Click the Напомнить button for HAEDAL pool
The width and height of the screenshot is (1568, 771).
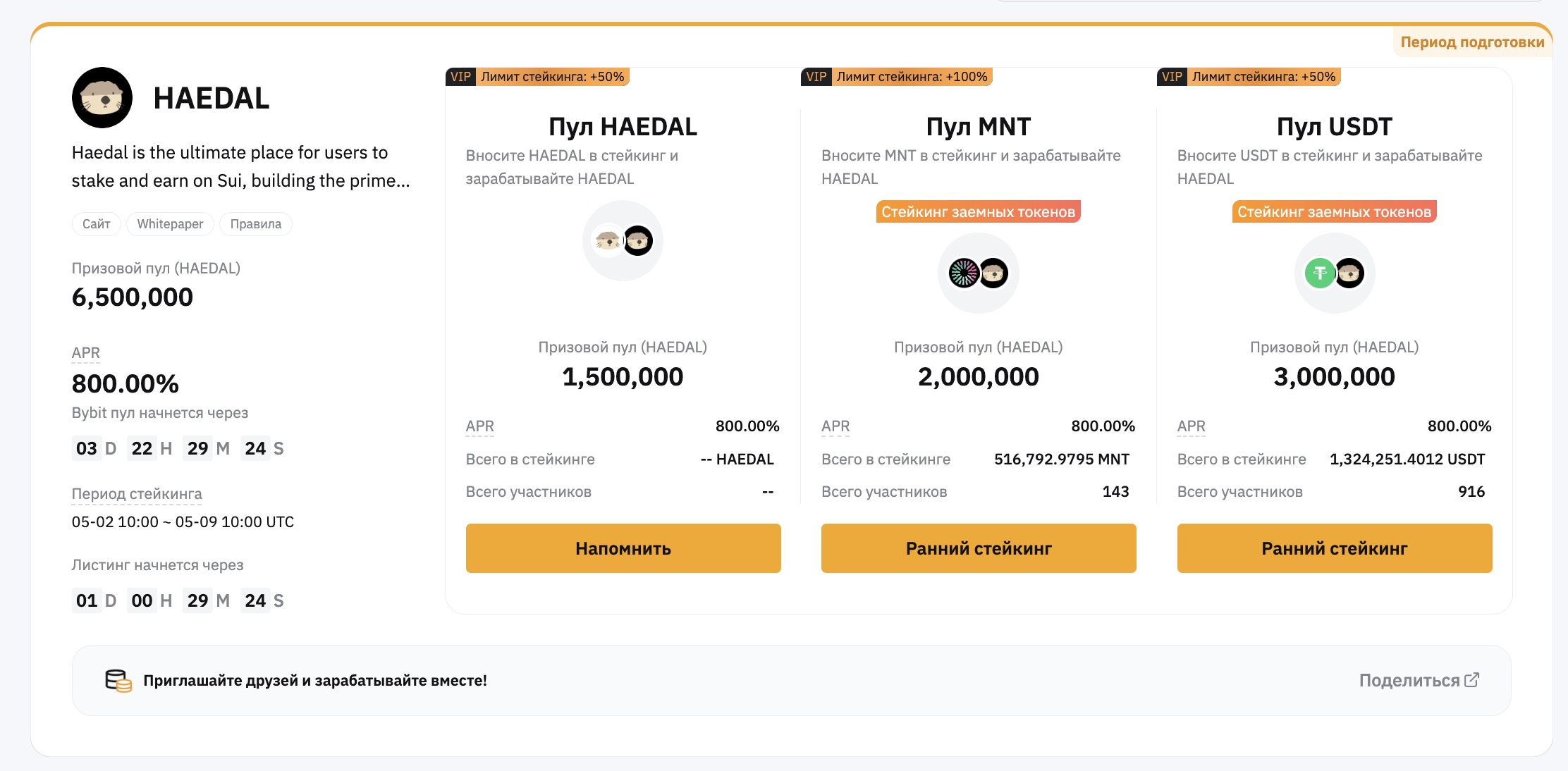point(623,548)
